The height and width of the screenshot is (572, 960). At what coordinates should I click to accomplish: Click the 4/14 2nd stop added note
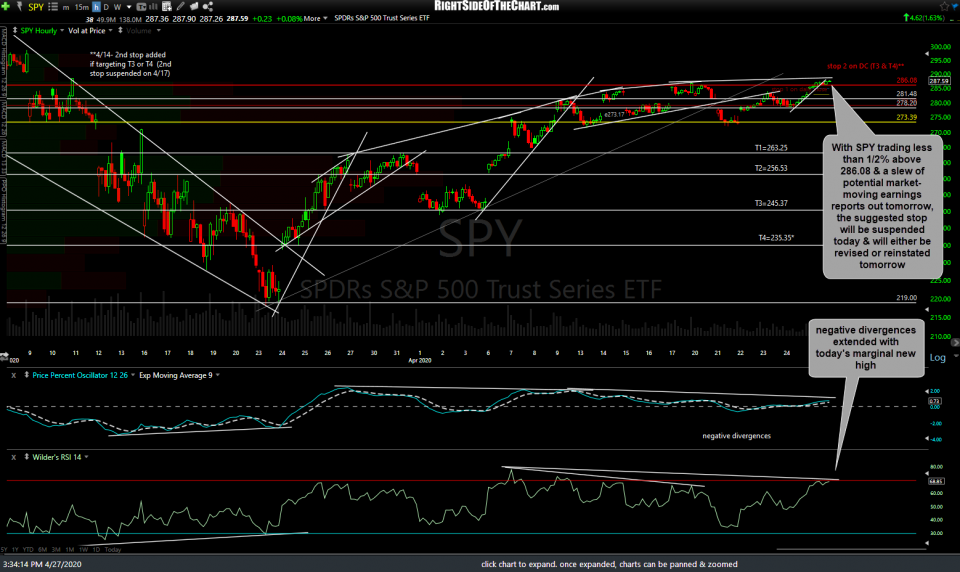click(x=130, y=64)
